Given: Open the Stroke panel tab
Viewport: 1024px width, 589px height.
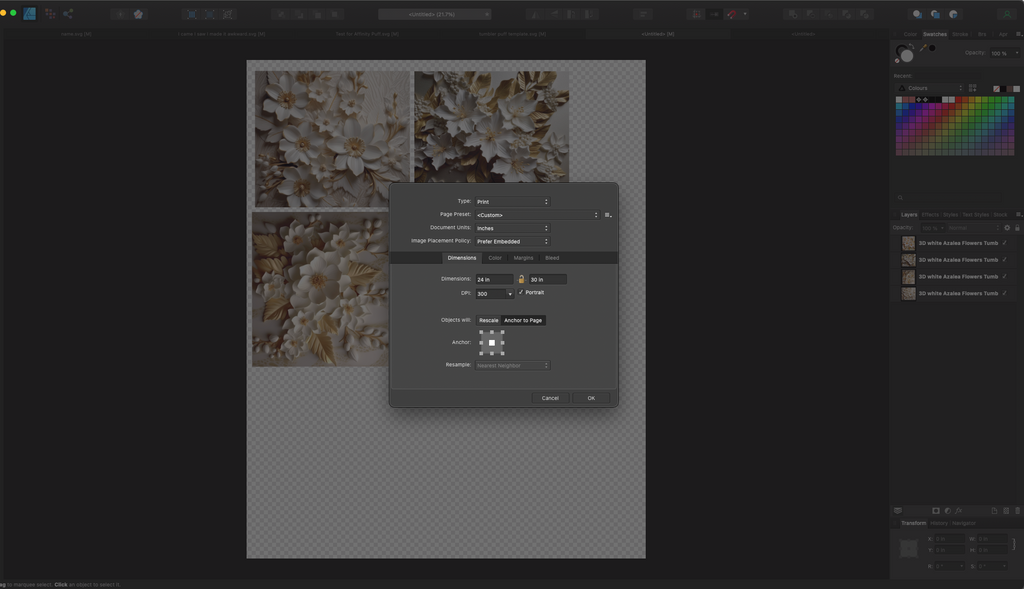Looking at the screenshot, I should point(960,34).
